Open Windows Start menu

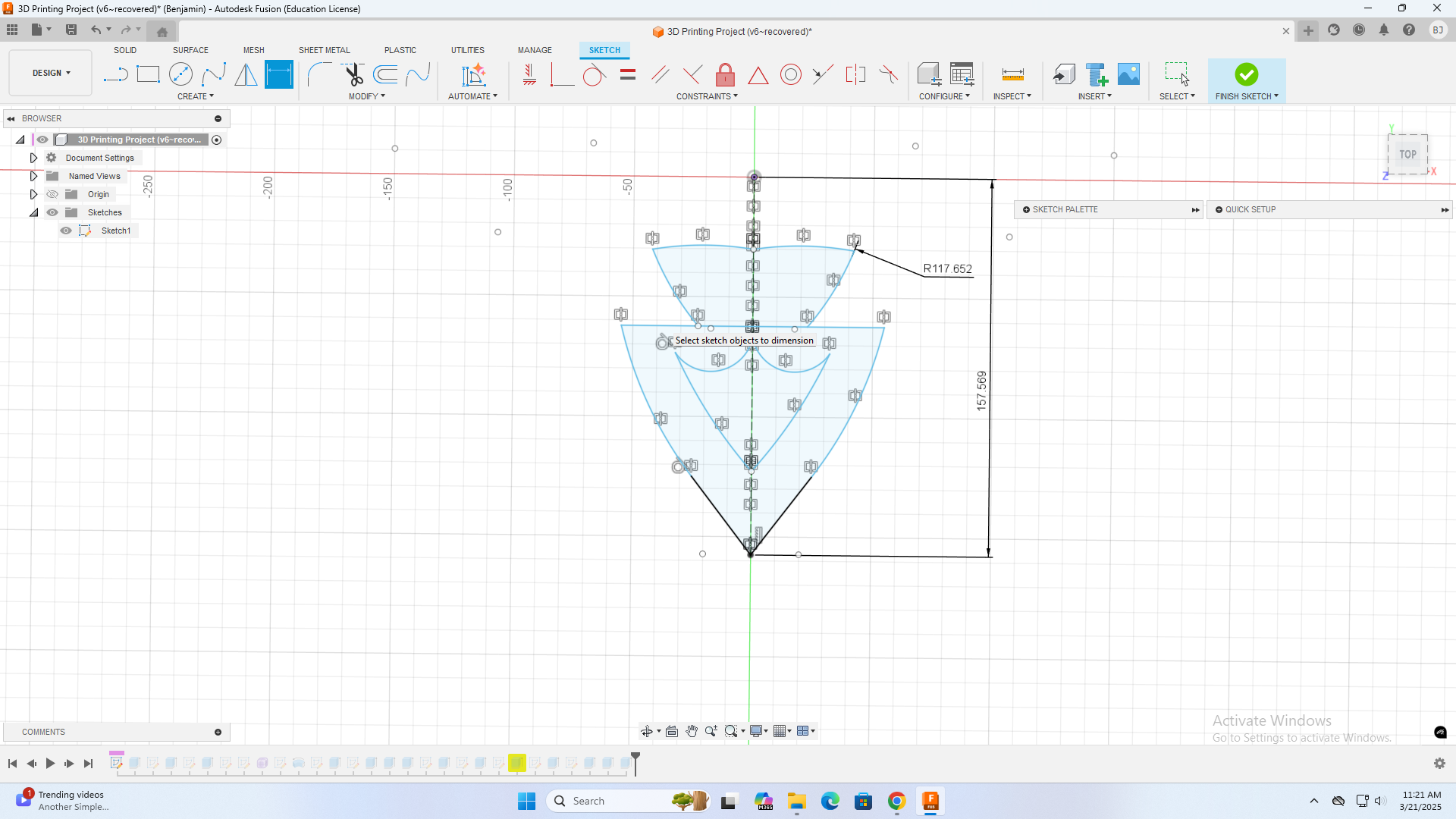point(526,801)
